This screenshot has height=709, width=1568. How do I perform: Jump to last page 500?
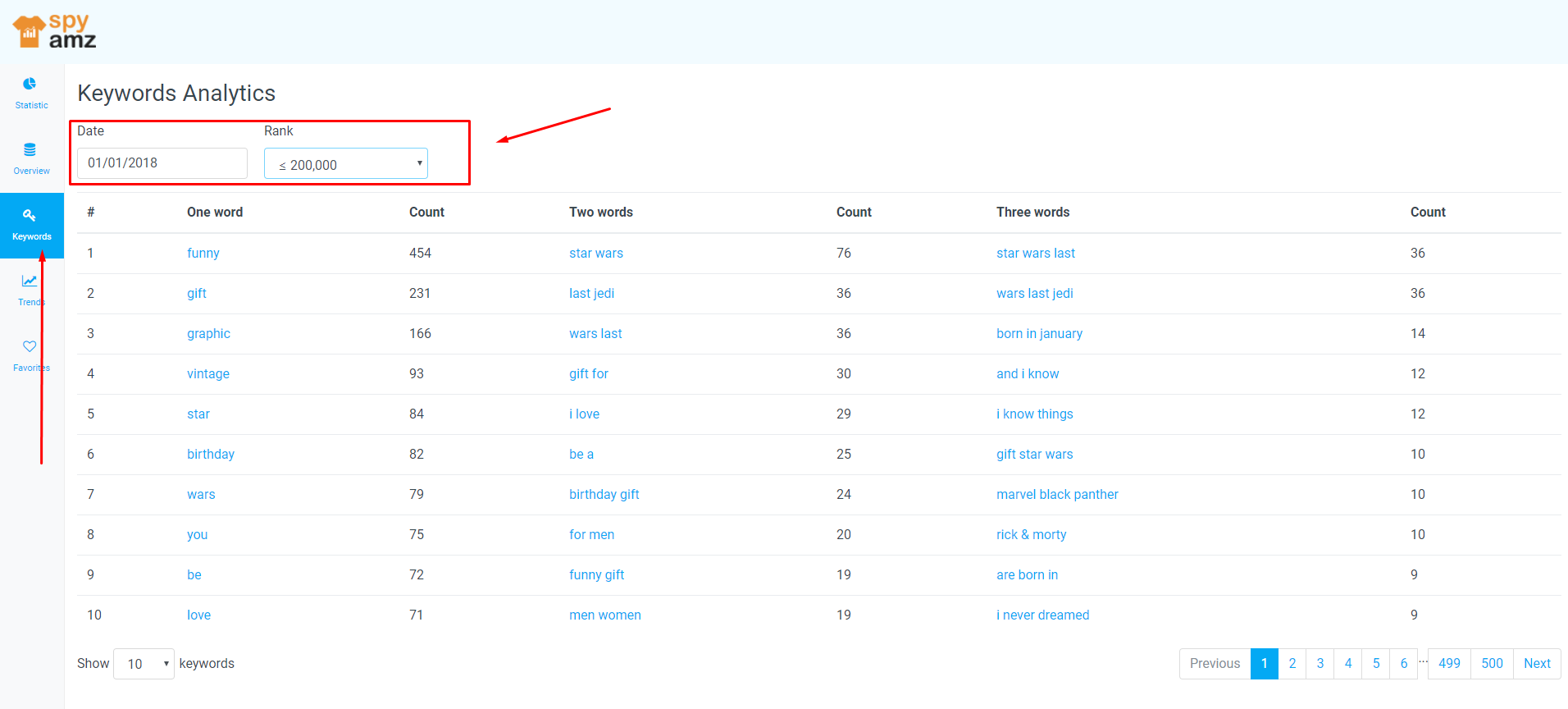point(1492,663)
